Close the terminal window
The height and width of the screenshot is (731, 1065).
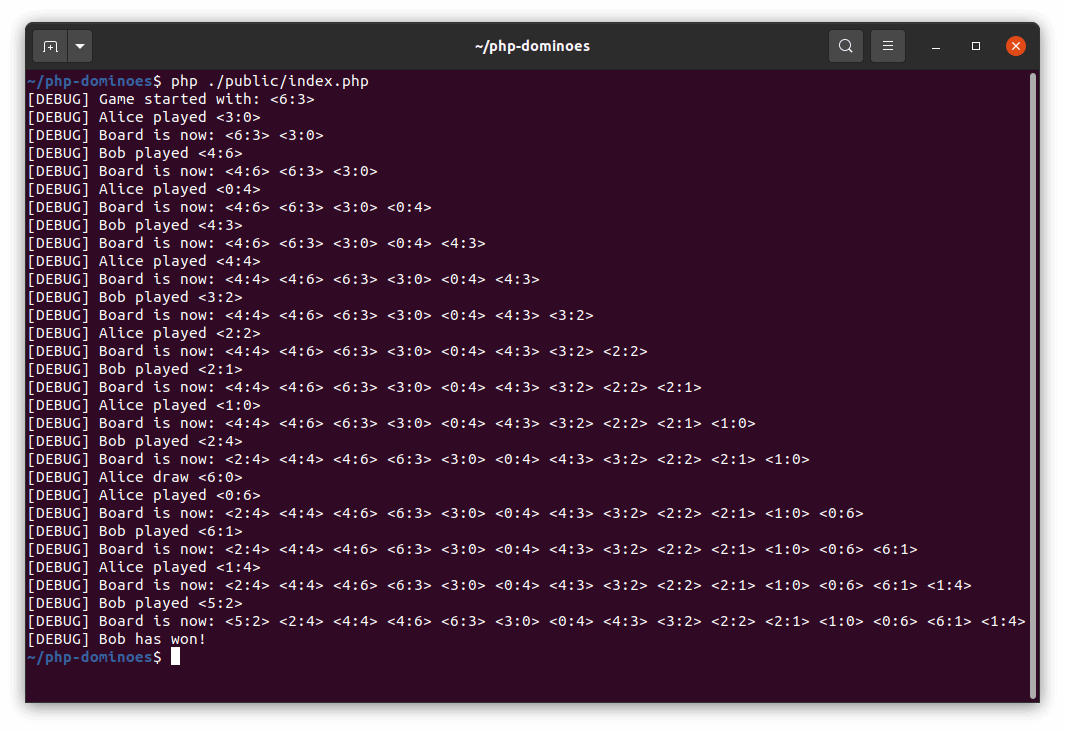click(1016, 46)
